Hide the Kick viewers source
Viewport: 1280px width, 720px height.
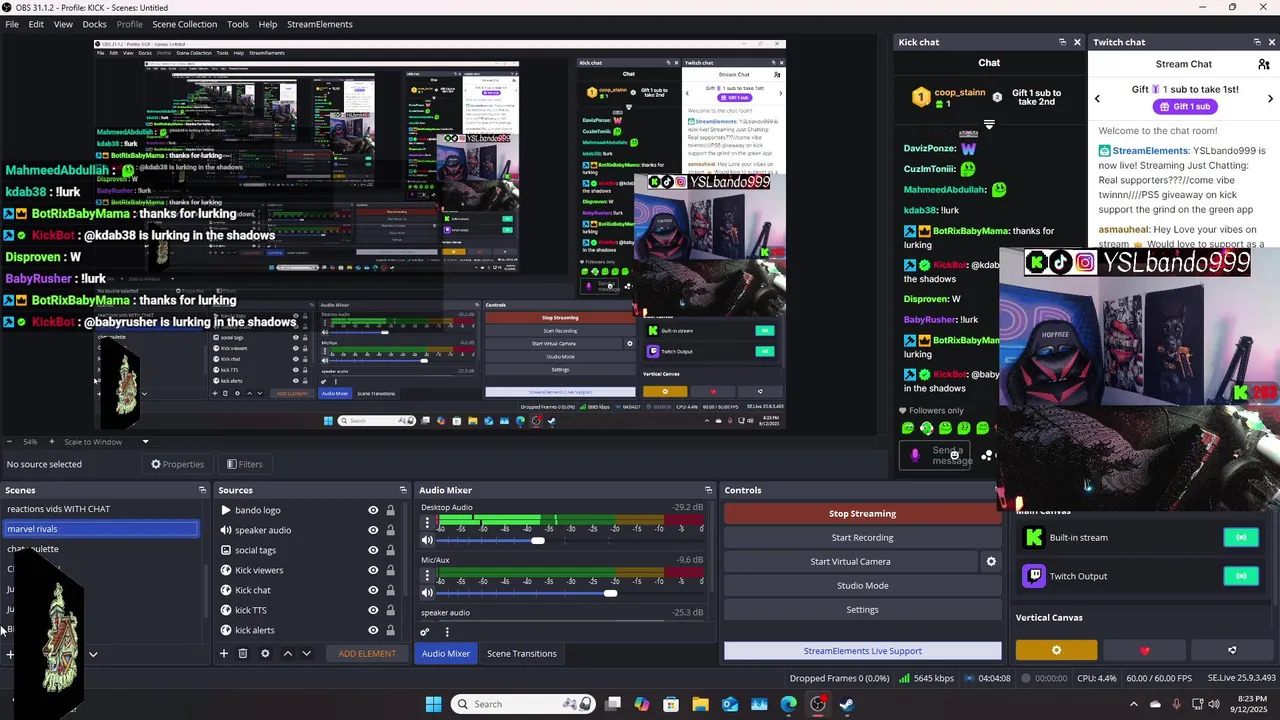pos(373,570)
